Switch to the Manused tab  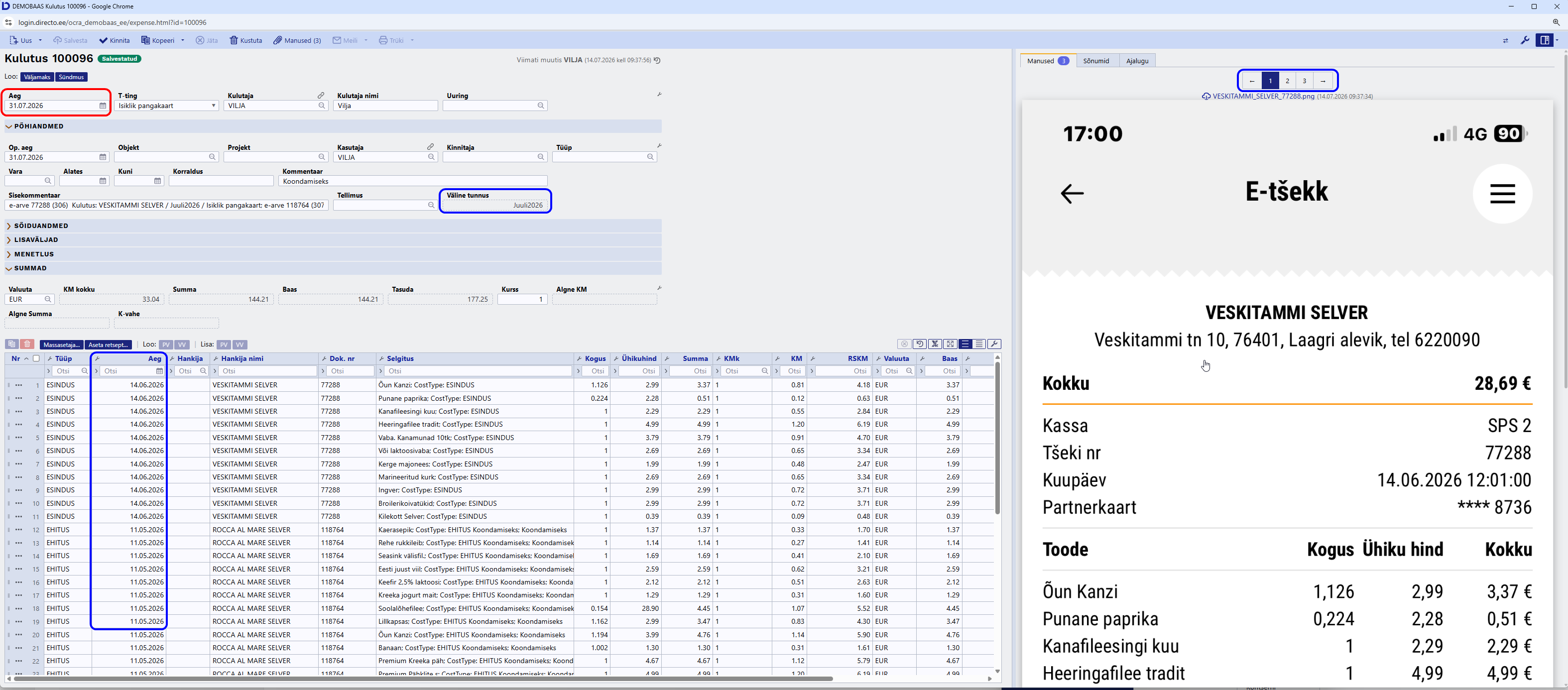click(x=1048, y=61)
